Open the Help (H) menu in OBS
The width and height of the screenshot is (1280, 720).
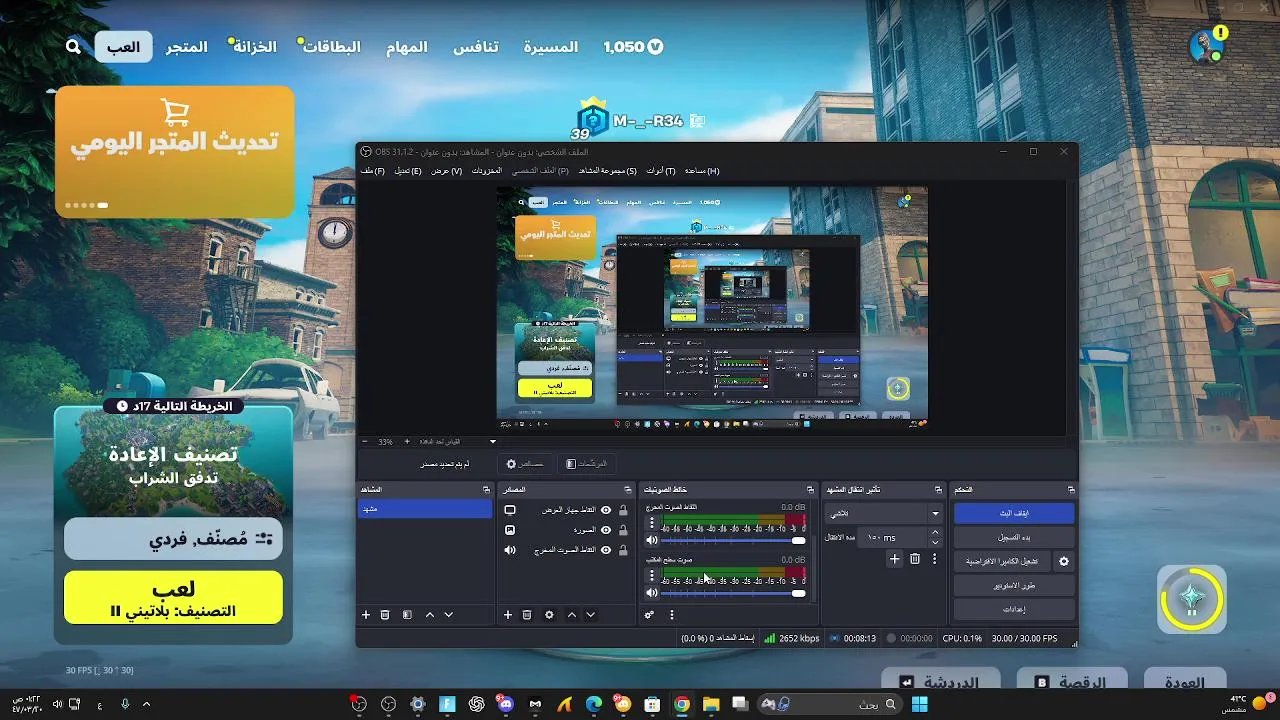(x=701, y=171)
